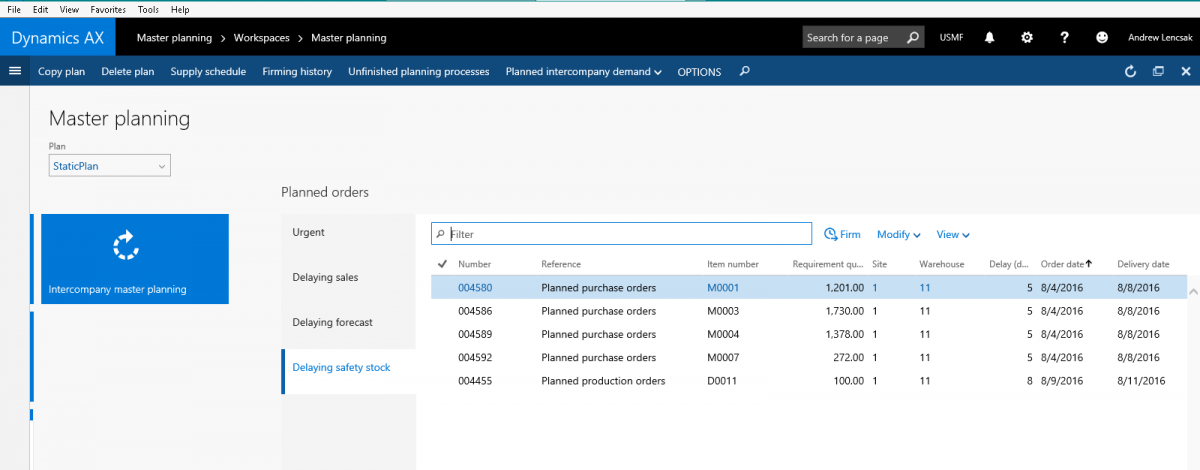Expand the View dropdown menu
1200x470 pixels.
[x=953, y=234]
